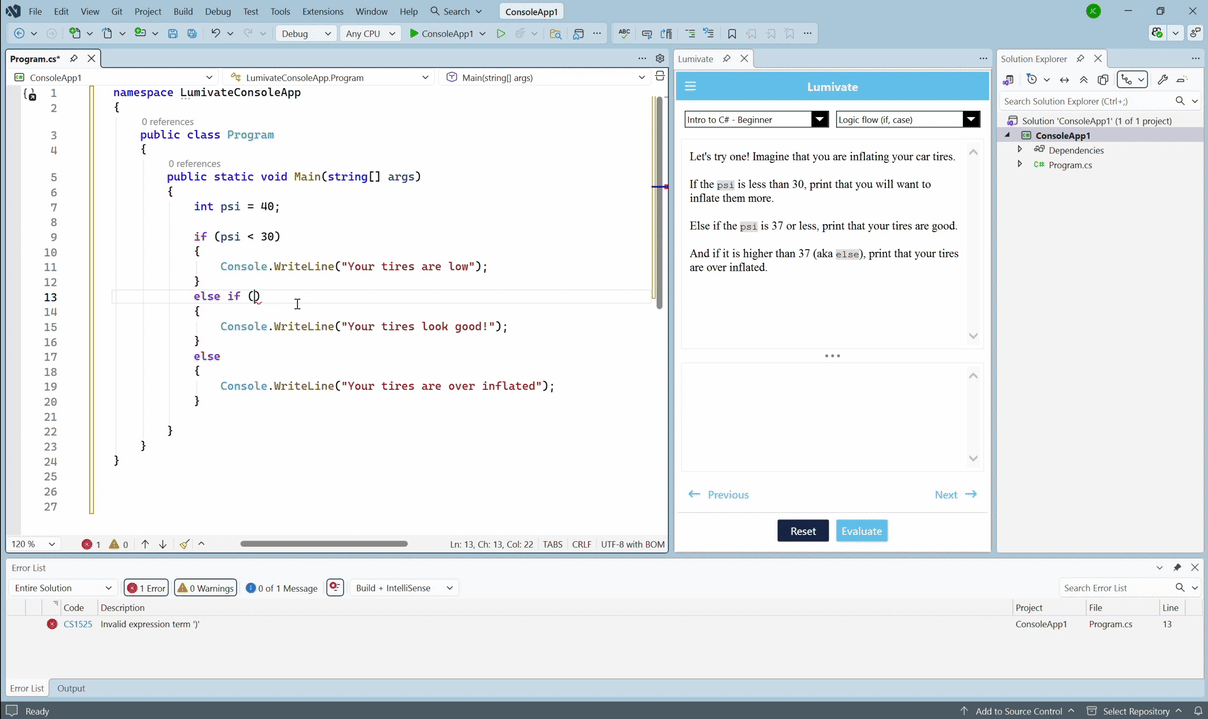The width and height of the screenshot is (1208, 719).
Task: Click the Save All toolbar icon
Action: click(x=192, y=33)
